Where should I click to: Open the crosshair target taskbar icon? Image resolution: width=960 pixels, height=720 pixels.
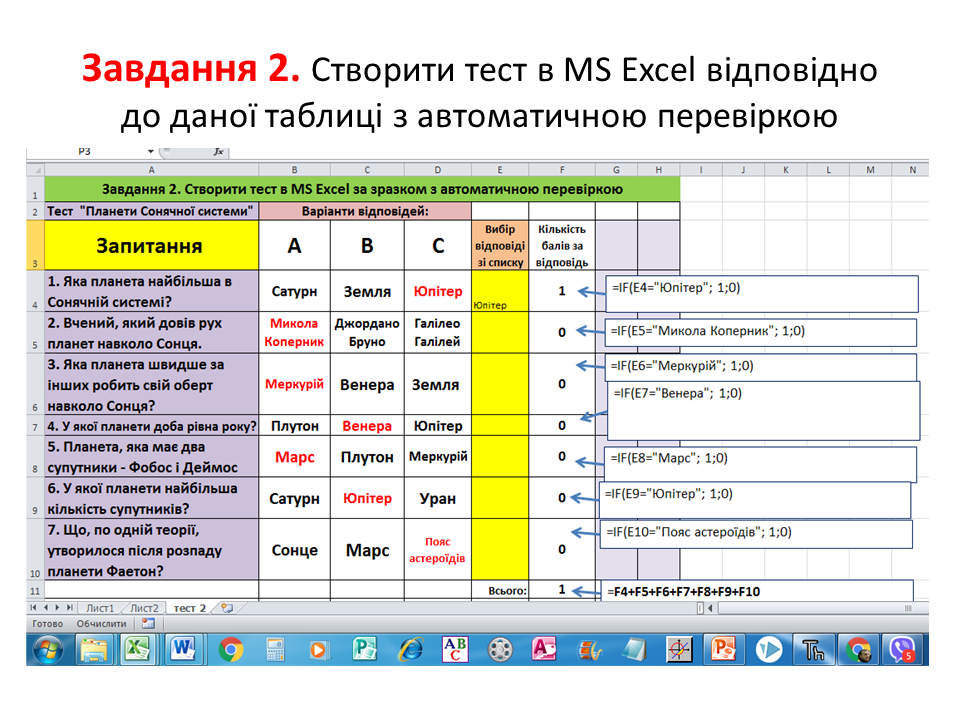(680, 650)
